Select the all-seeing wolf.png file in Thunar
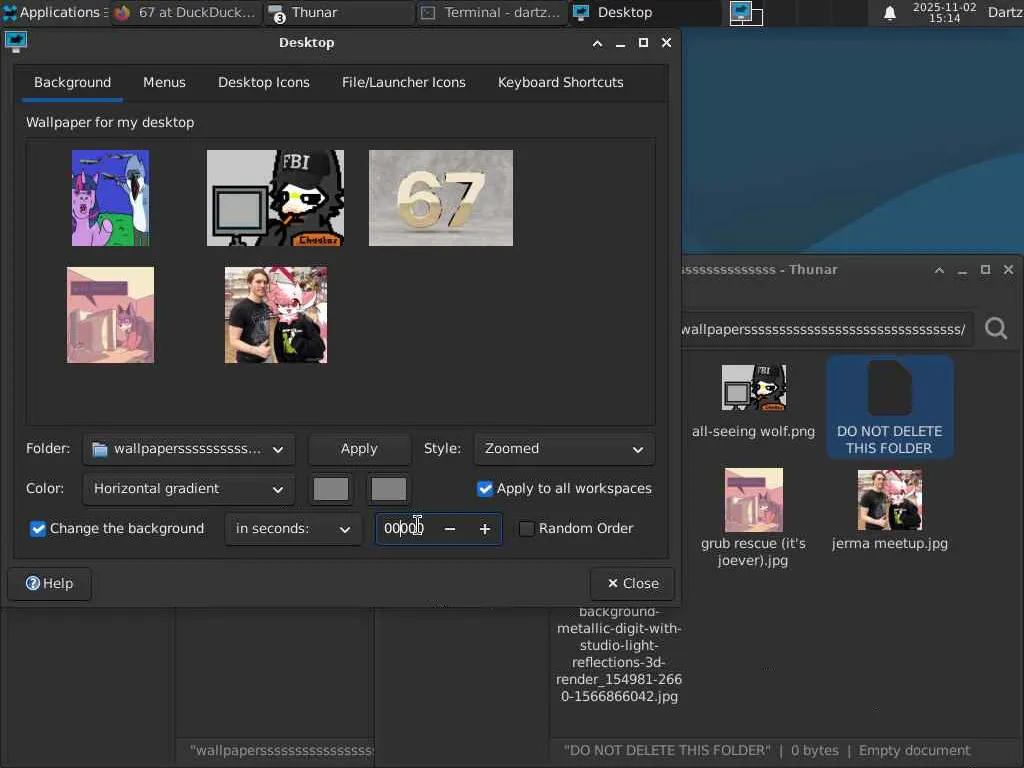 (x=754, y=402)
